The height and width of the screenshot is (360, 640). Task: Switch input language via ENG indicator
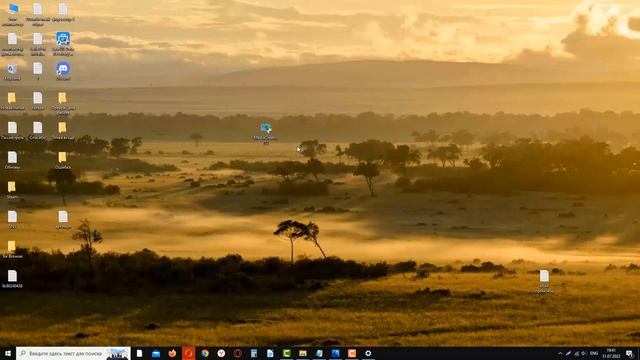(594, 353)
